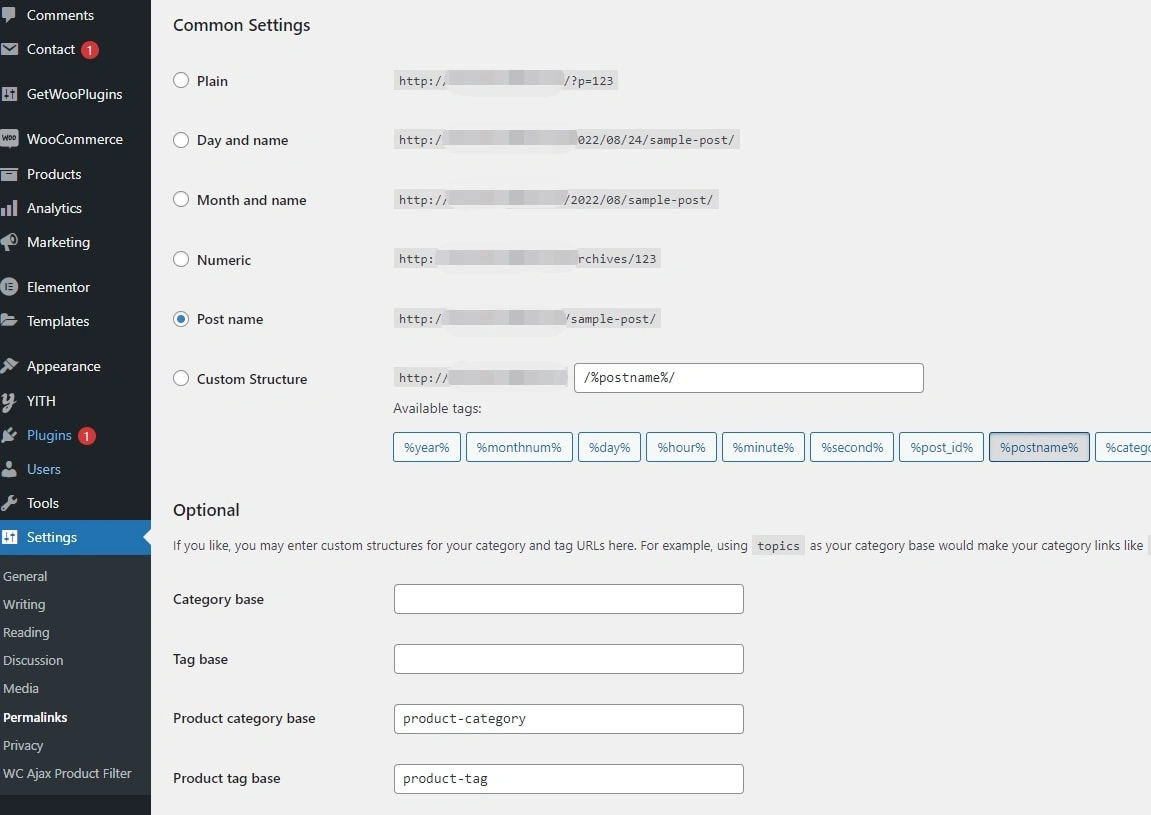Click the Analytics bar chart icon

(x=9, y=208)
